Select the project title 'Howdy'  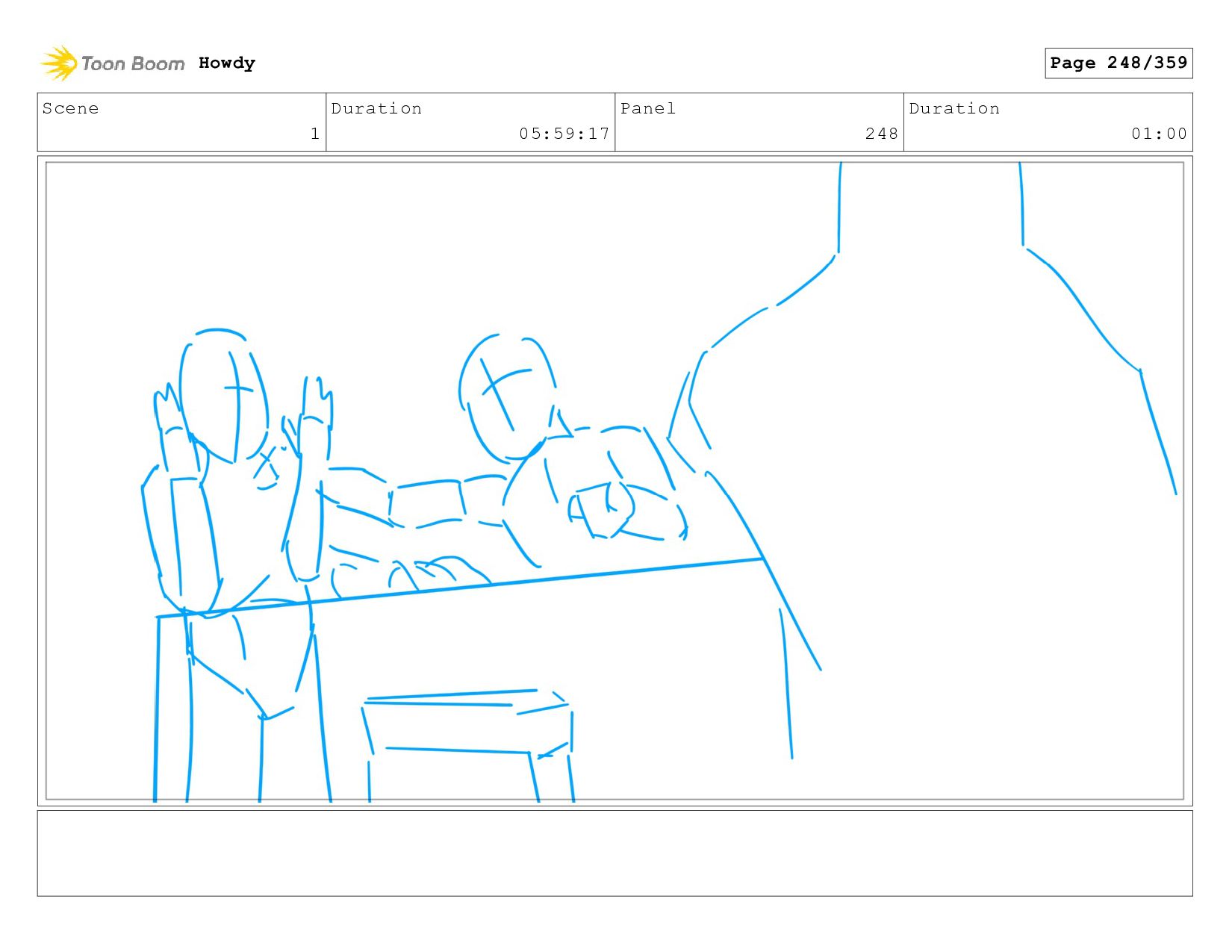pos(227,63)
